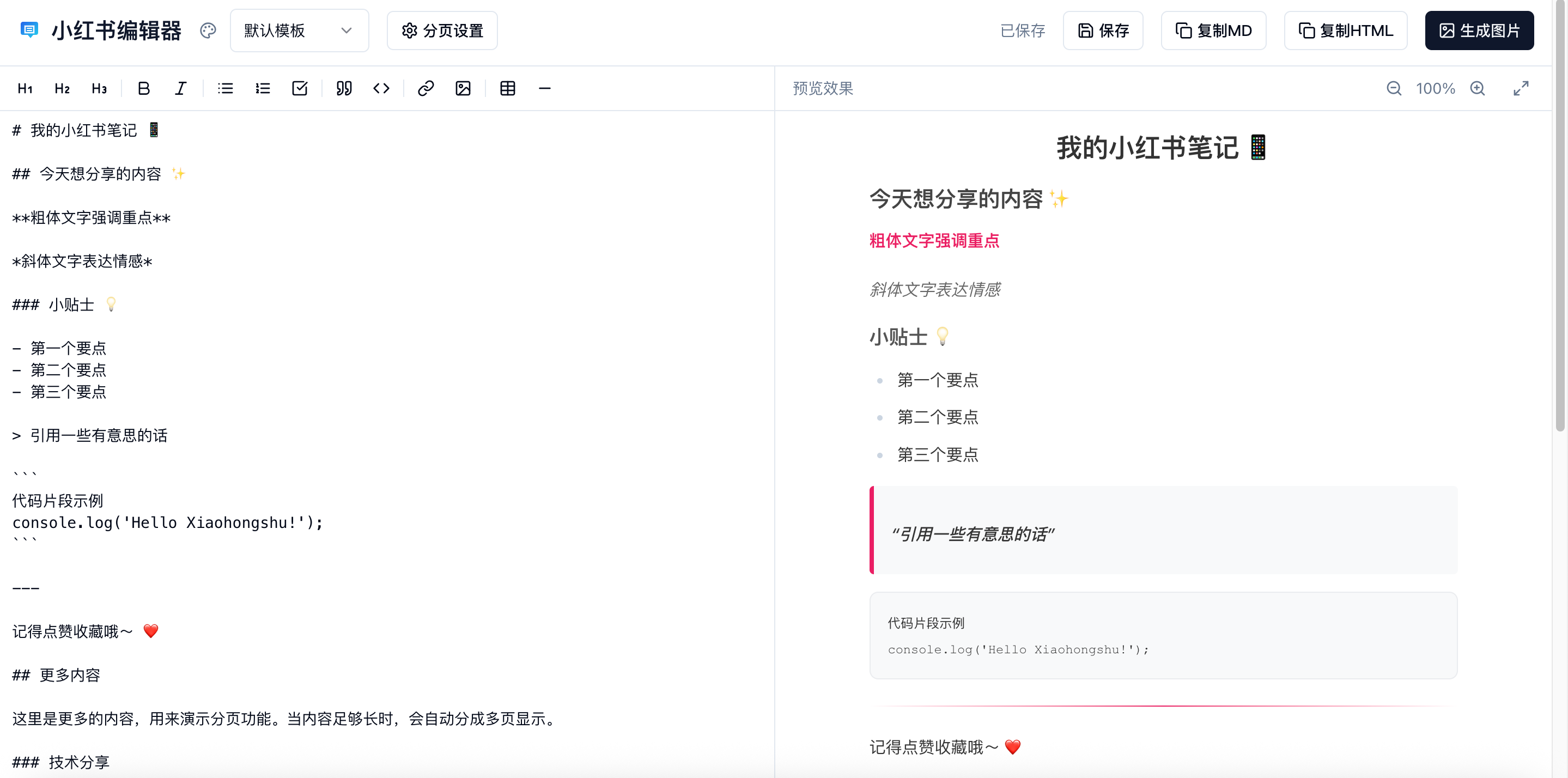Open the theme palette icon
Viewport: 1568px width, 778px height.
pyautogui.click(x=208, y=31)
